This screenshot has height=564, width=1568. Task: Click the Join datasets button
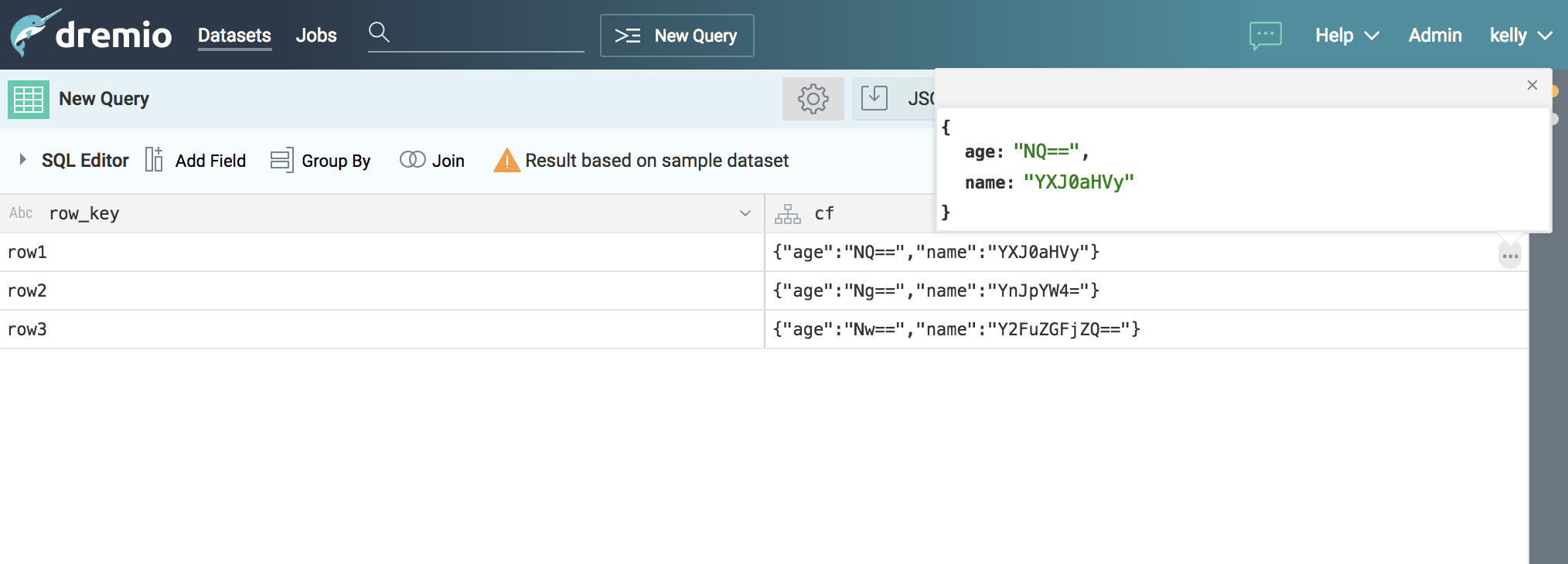click(x=432, y=161)
